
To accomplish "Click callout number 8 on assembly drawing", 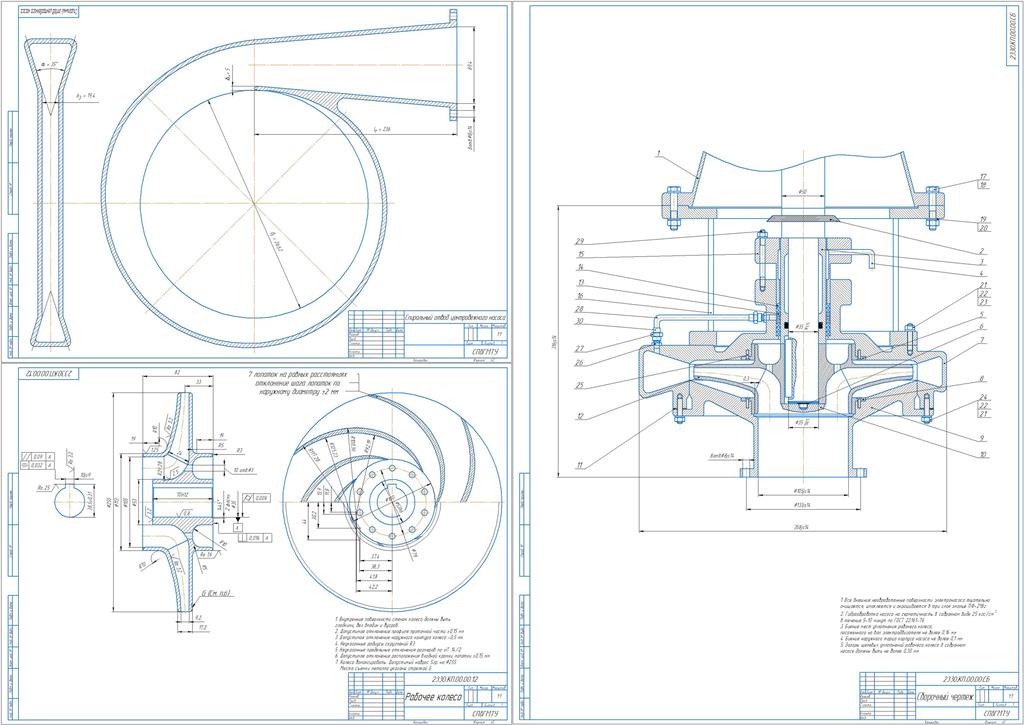I will [982, 379].
